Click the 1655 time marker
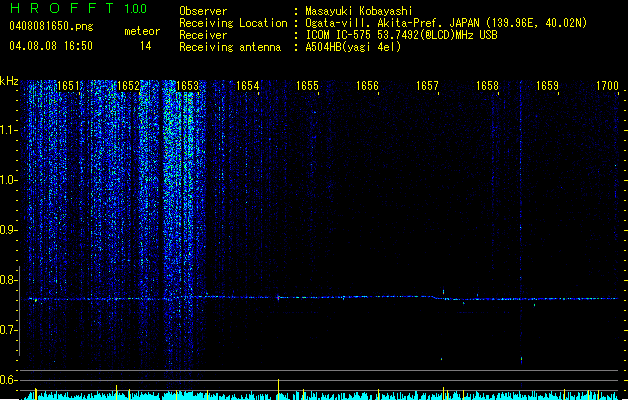The width and height of the screenshot is (629, 400). 307,86
